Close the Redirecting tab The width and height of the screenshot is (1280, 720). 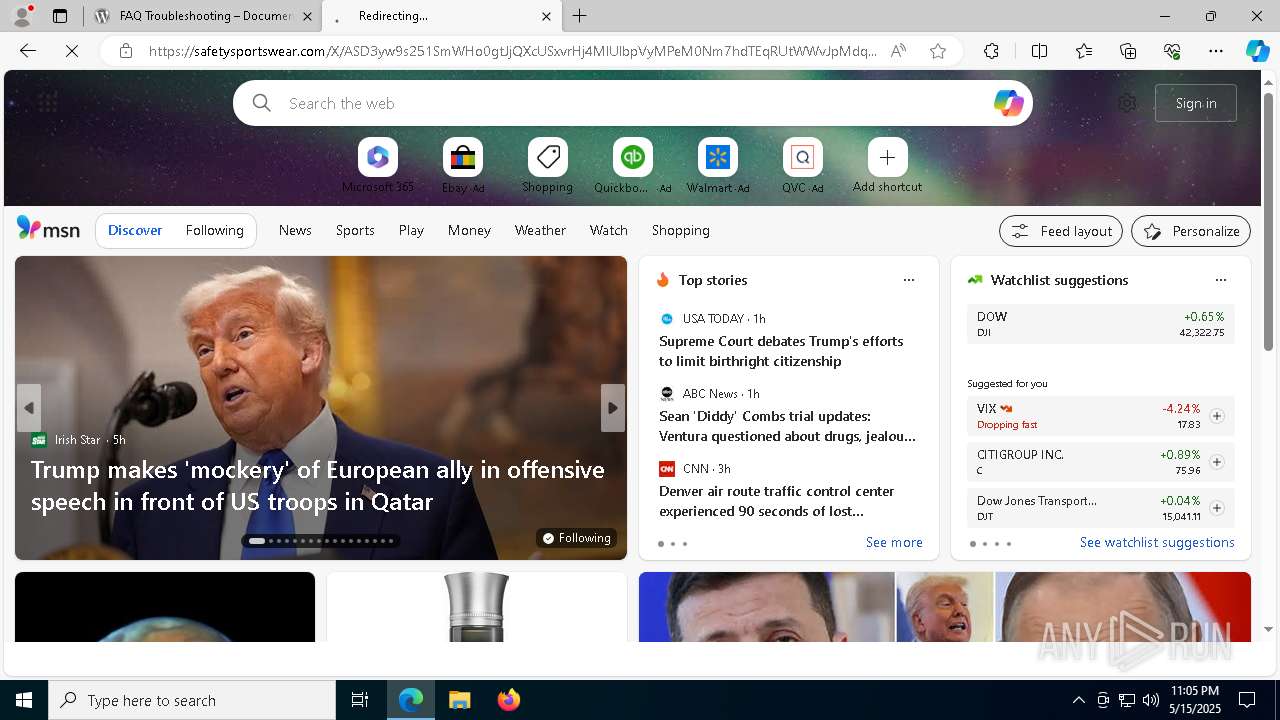click(x=546, y=16)
